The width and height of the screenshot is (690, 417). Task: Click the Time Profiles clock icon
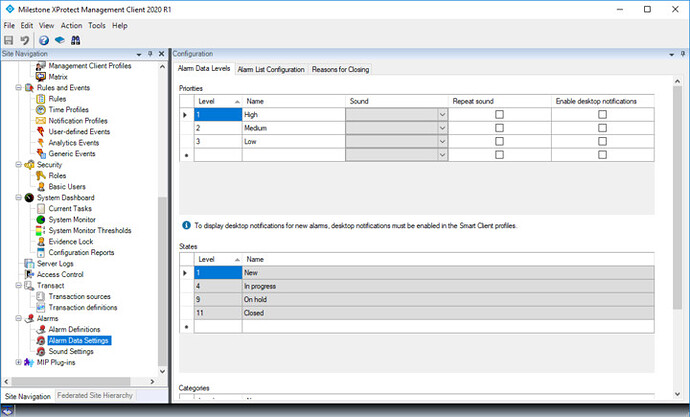point(40,110)
